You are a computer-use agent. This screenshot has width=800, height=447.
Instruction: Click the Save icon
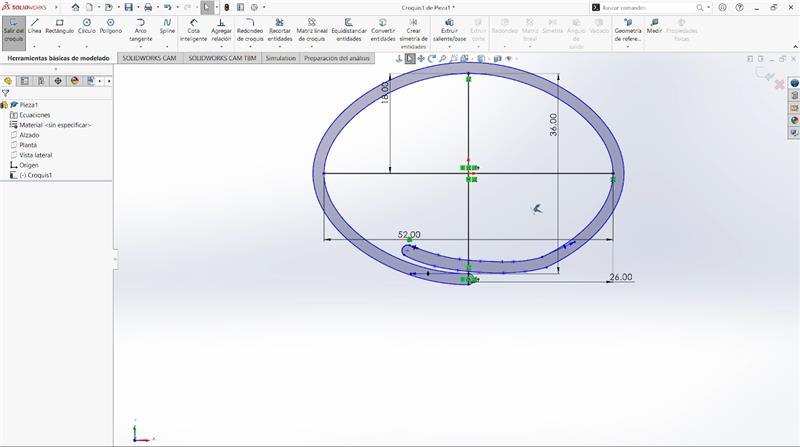point(129,8)
